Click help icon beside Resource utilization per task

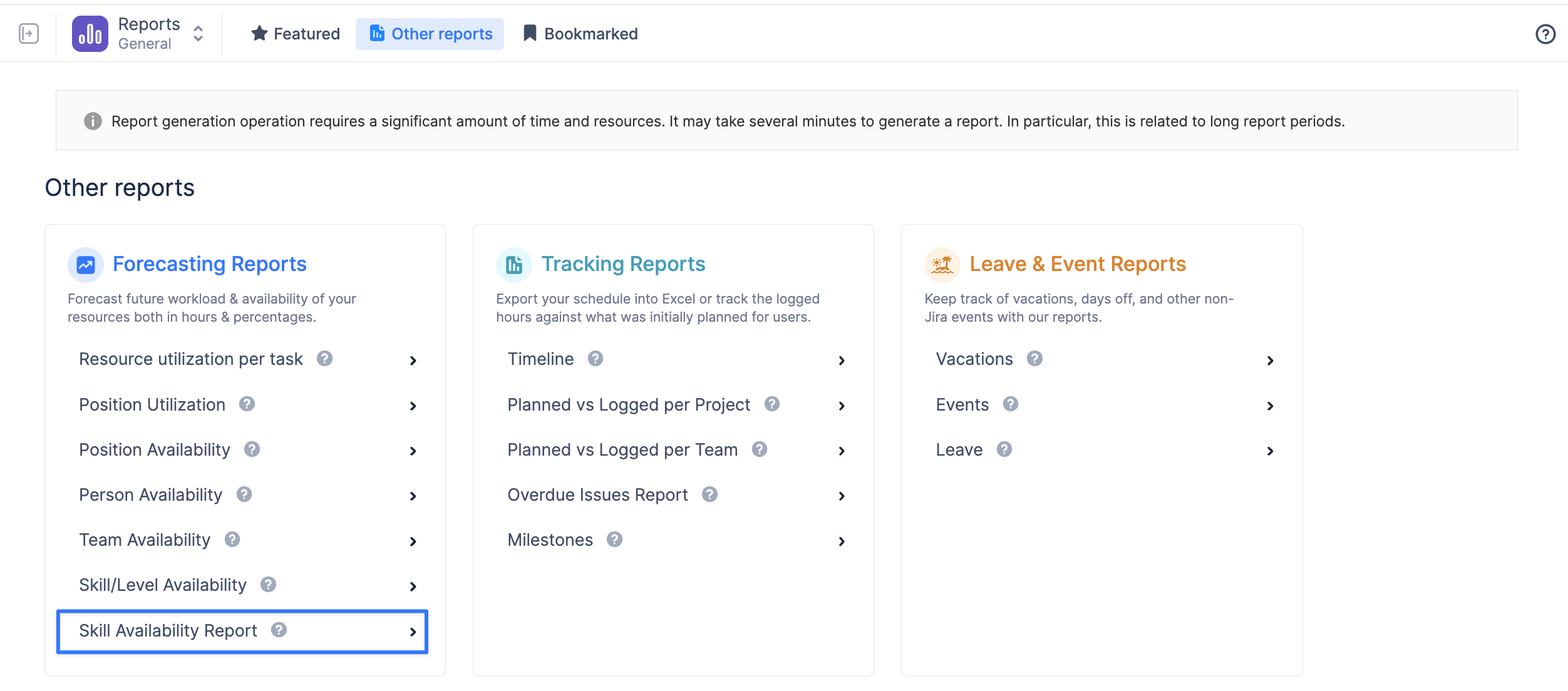[324, 359]
